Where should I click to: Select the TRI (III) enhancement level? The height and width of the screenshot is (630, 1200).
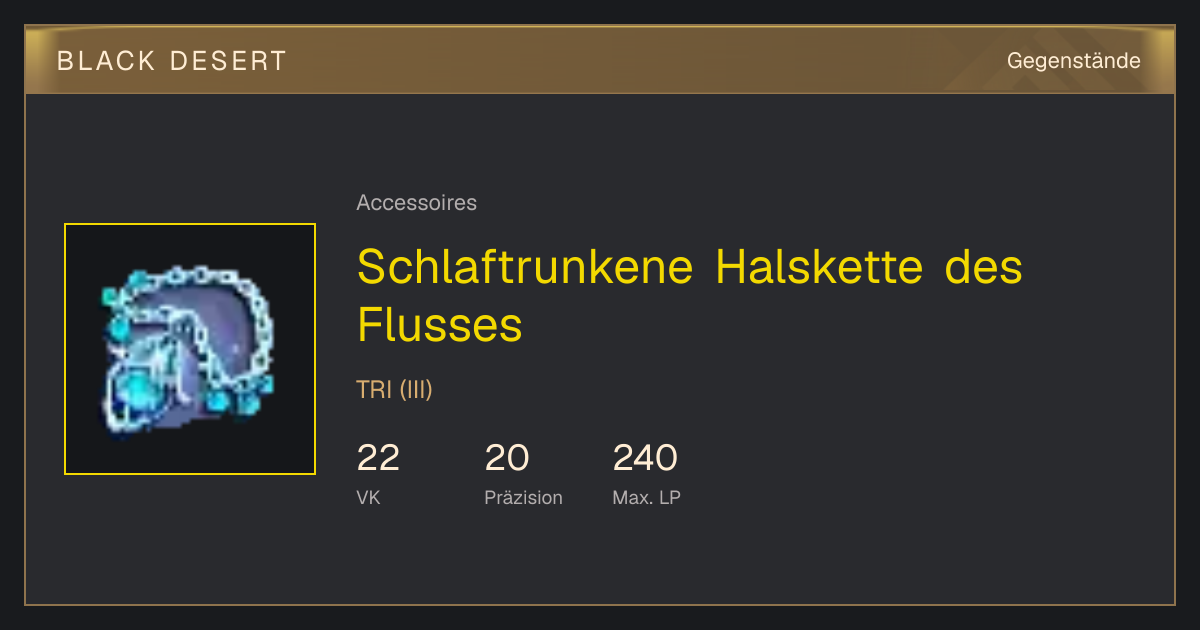pyautogui.click(x=394, y=390)
